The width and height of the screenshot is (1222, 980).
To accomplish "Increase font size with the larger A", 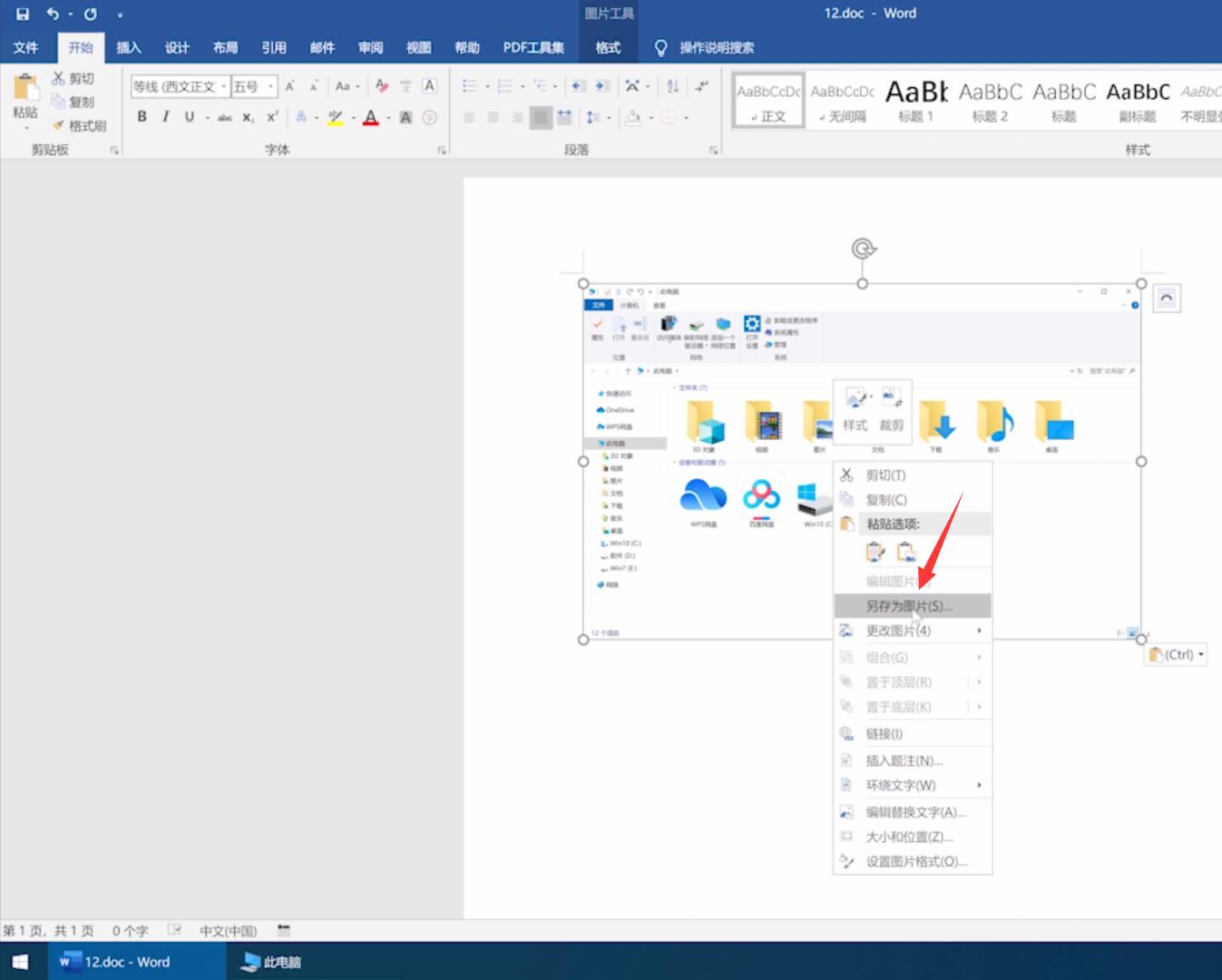I will [290, 86].
